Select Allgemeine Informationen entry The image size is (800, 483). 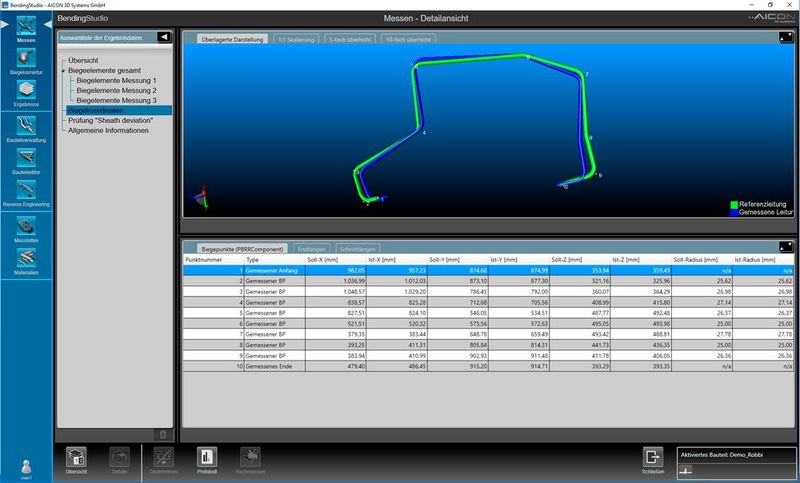[109, 131]
